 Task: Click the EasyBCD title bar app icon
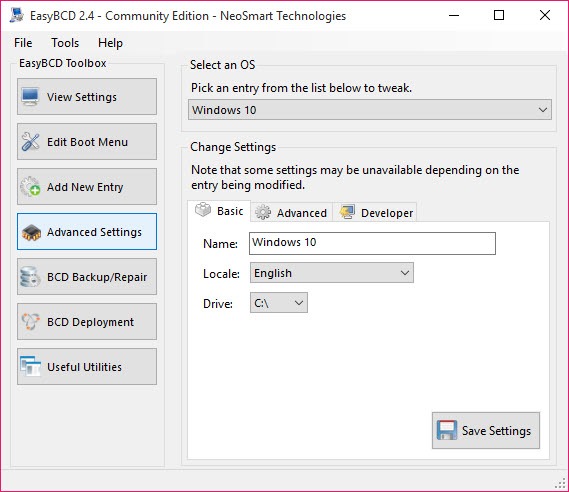tap(17, 16)
